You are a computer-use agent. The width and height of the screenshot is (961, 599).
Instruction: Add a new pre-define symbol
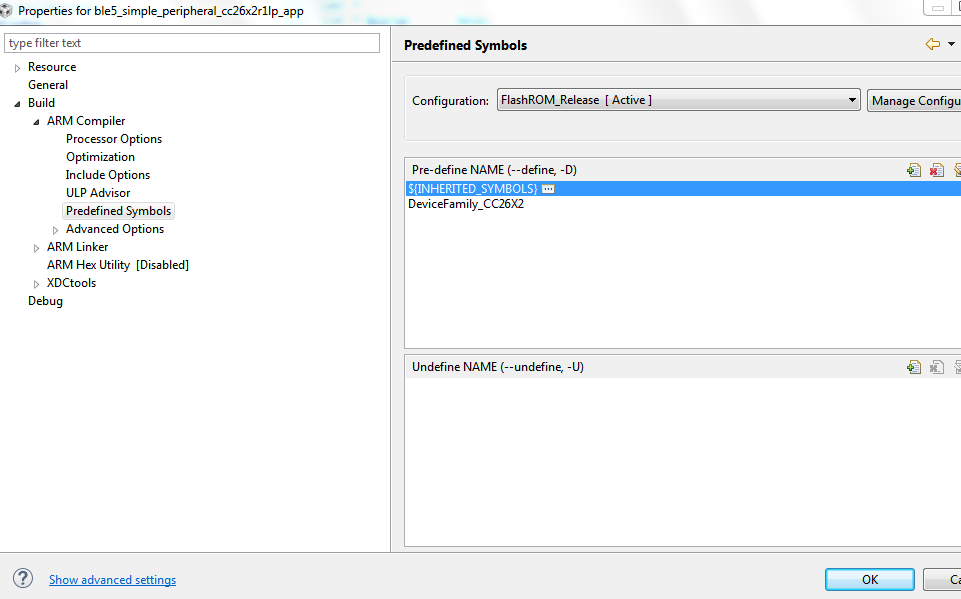[914, 170]
